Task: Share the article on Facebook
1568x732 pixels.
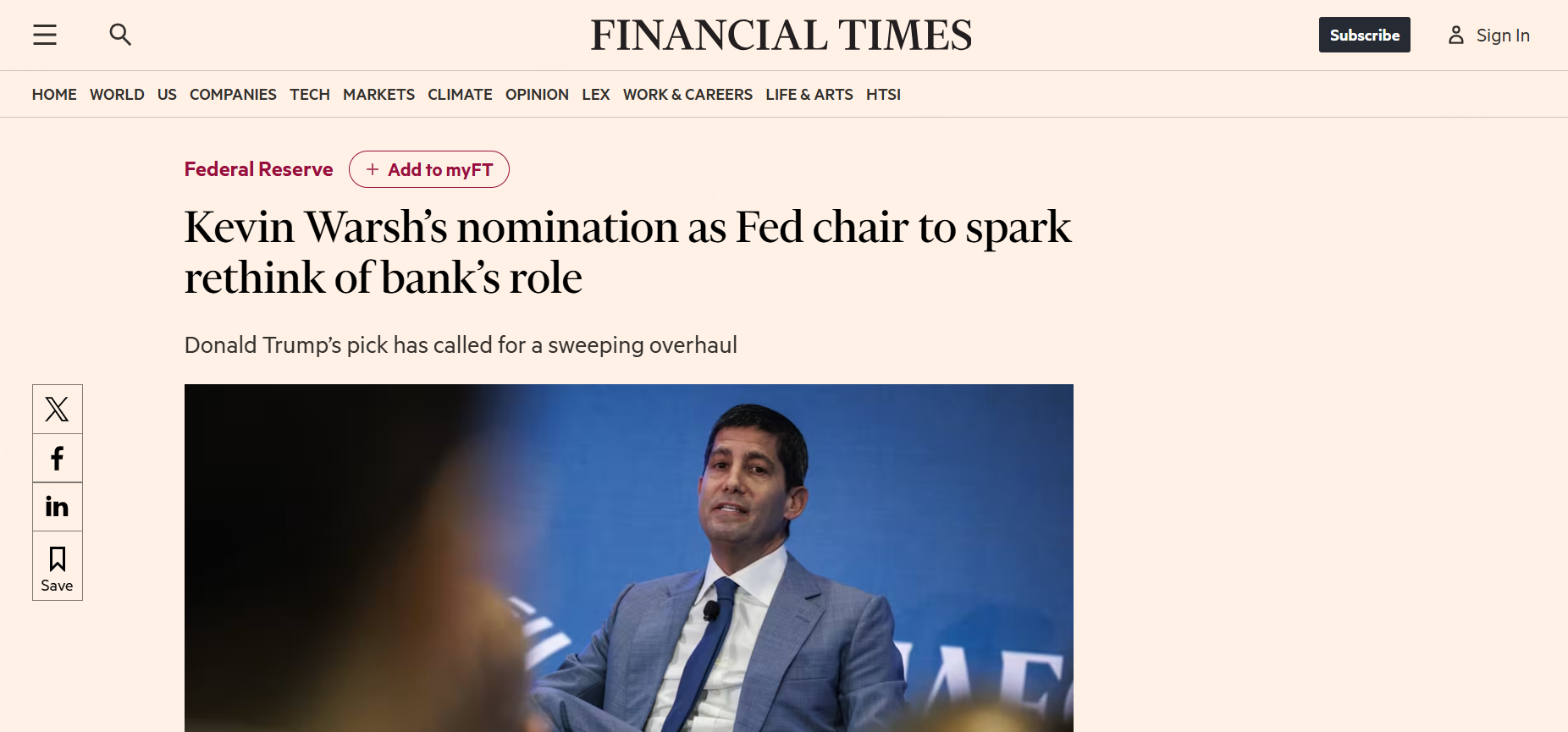Action: tap(57, 458)
